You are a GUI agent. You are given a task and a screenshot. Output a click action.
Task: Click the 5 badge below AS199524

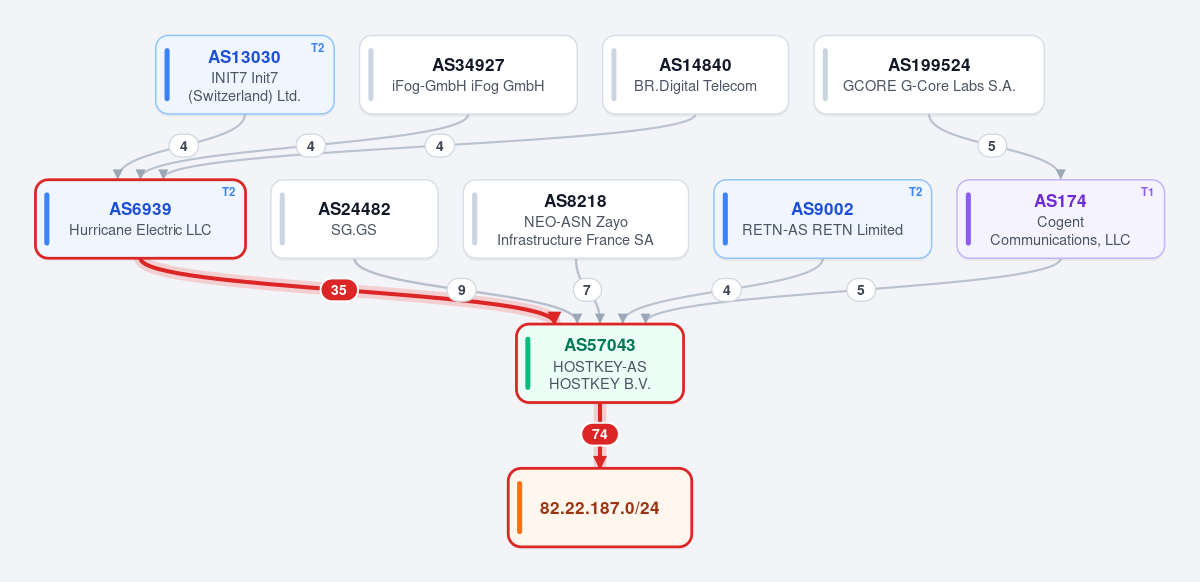pos(991,146)
